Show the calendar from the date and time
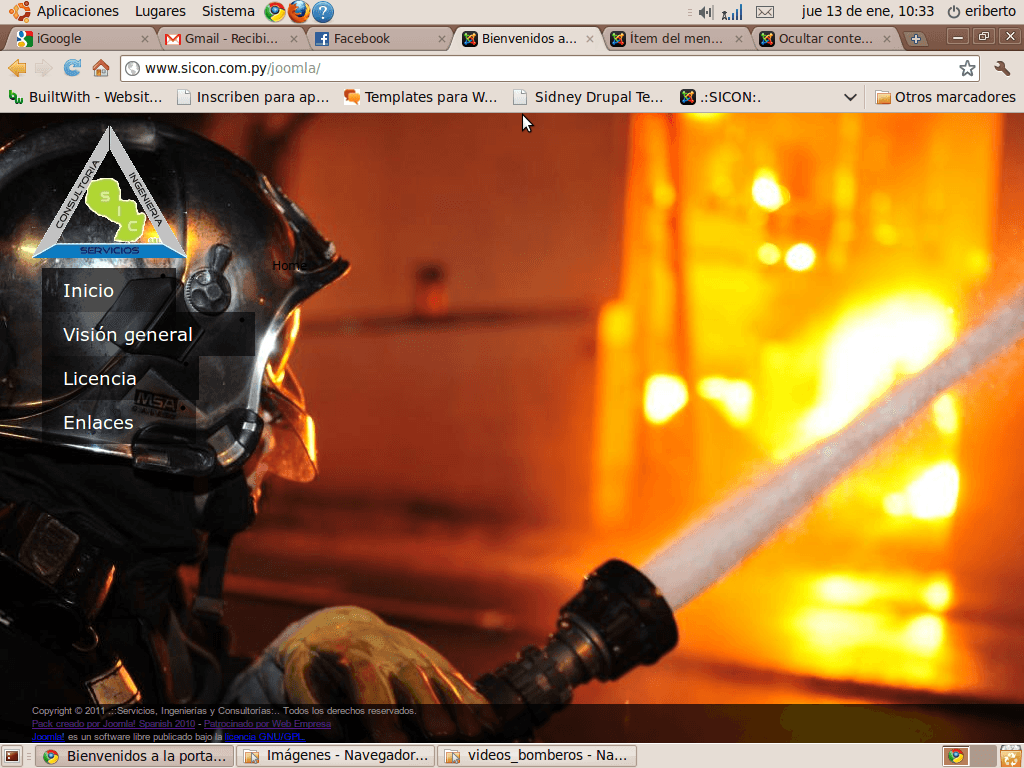Viewport: 1024px width, 768px height. (867, 11)
